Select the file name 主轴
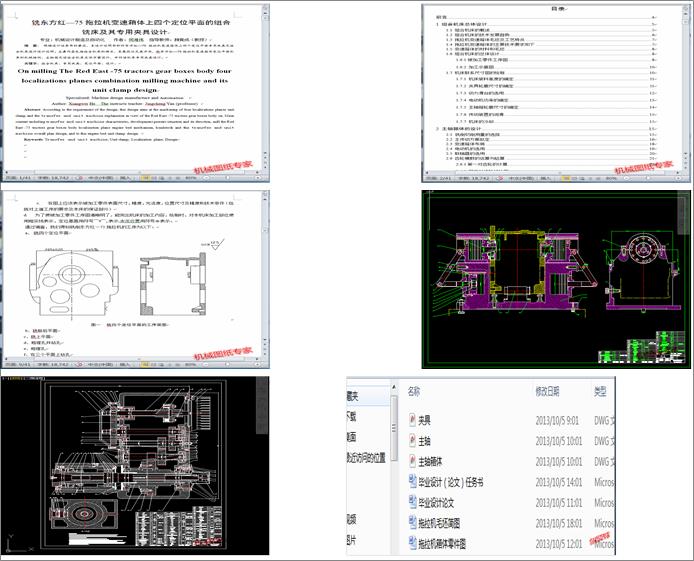 click(x=424, y=441)
